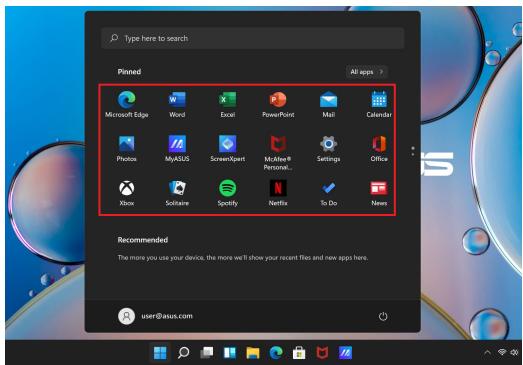Open MyASUS from the taskbar
The width and height of the screenshot is (523, 365).
(345, 353)
